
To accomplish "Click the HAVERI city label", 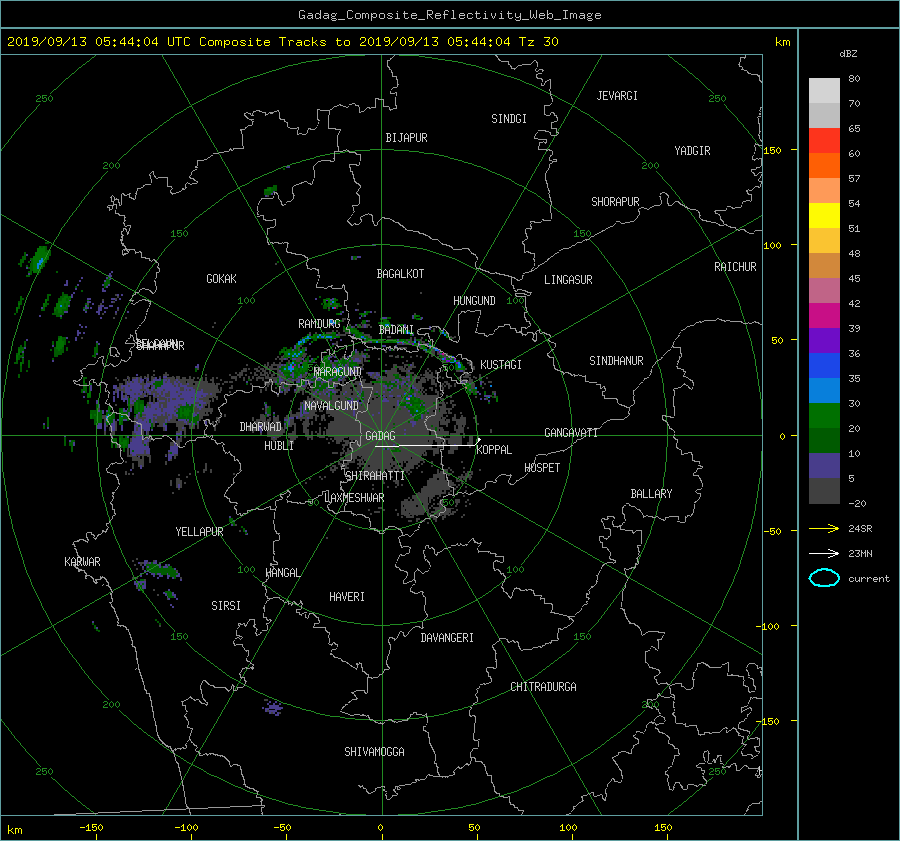I will coord(347,597).
